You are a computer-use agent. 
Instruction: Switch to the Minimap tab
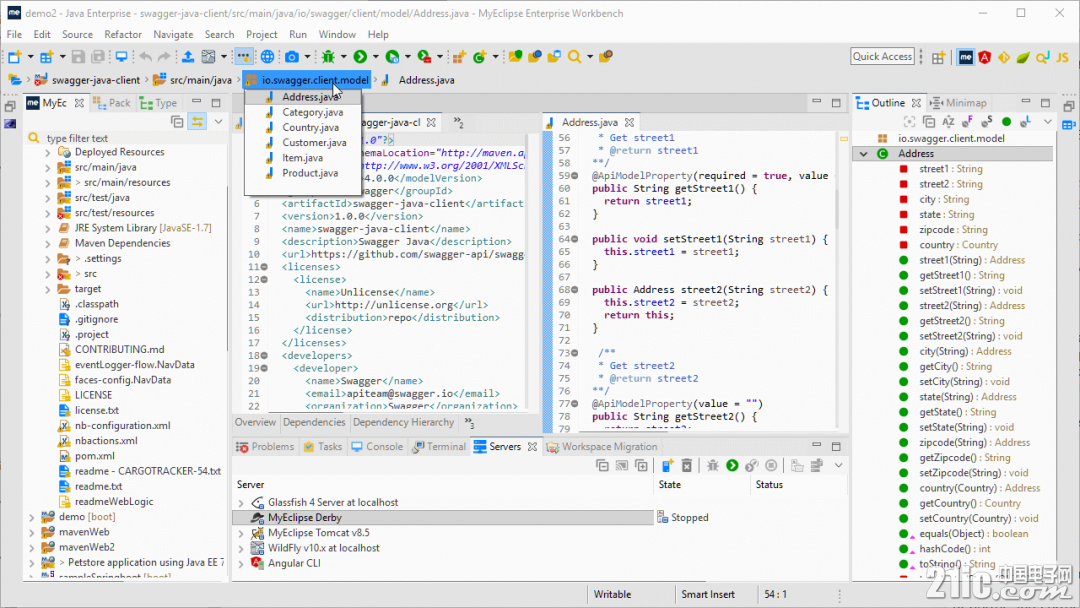point(958,103)
